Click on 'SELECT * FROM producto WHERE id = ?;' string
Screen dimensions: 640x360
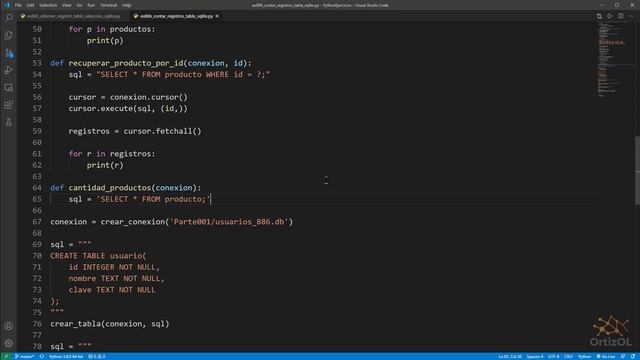coord(183,74)
